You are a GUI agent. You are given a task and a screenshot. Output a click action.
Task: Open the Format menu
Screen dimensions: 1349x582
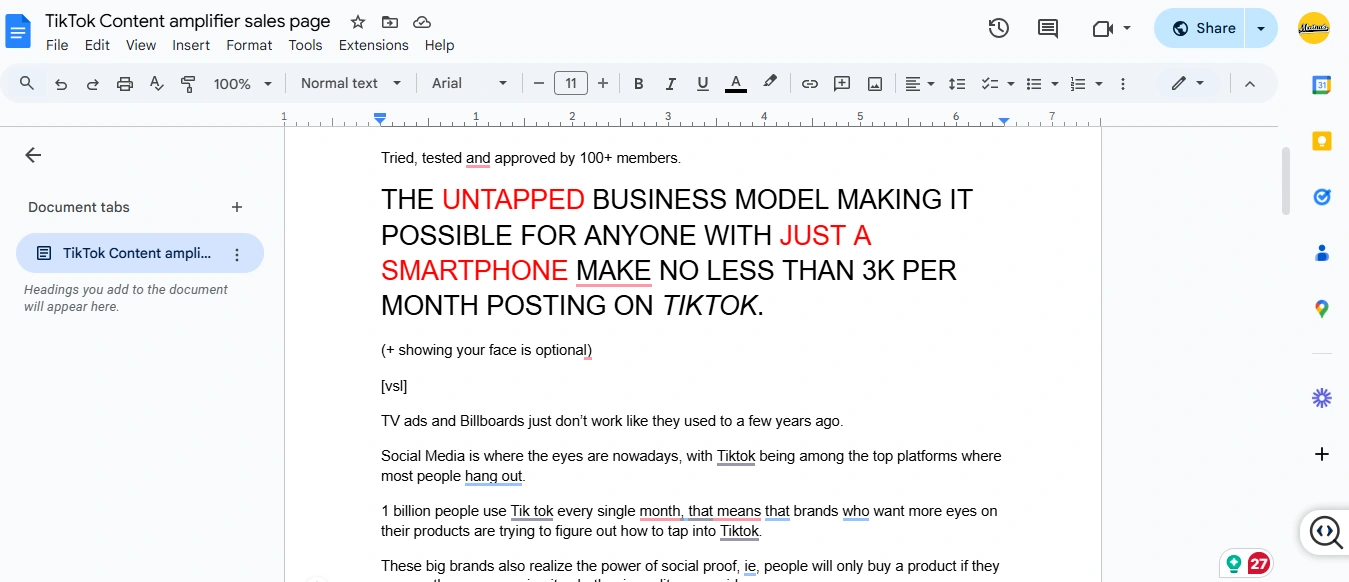click(x=249, y=45)
